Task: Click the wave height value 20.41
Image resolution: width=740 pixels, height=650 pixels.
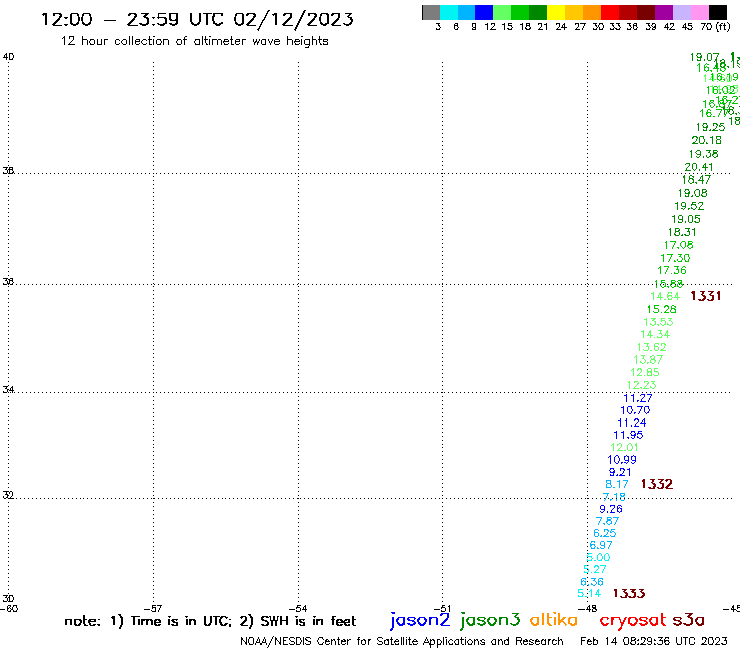Action: (x=699, y=167)
